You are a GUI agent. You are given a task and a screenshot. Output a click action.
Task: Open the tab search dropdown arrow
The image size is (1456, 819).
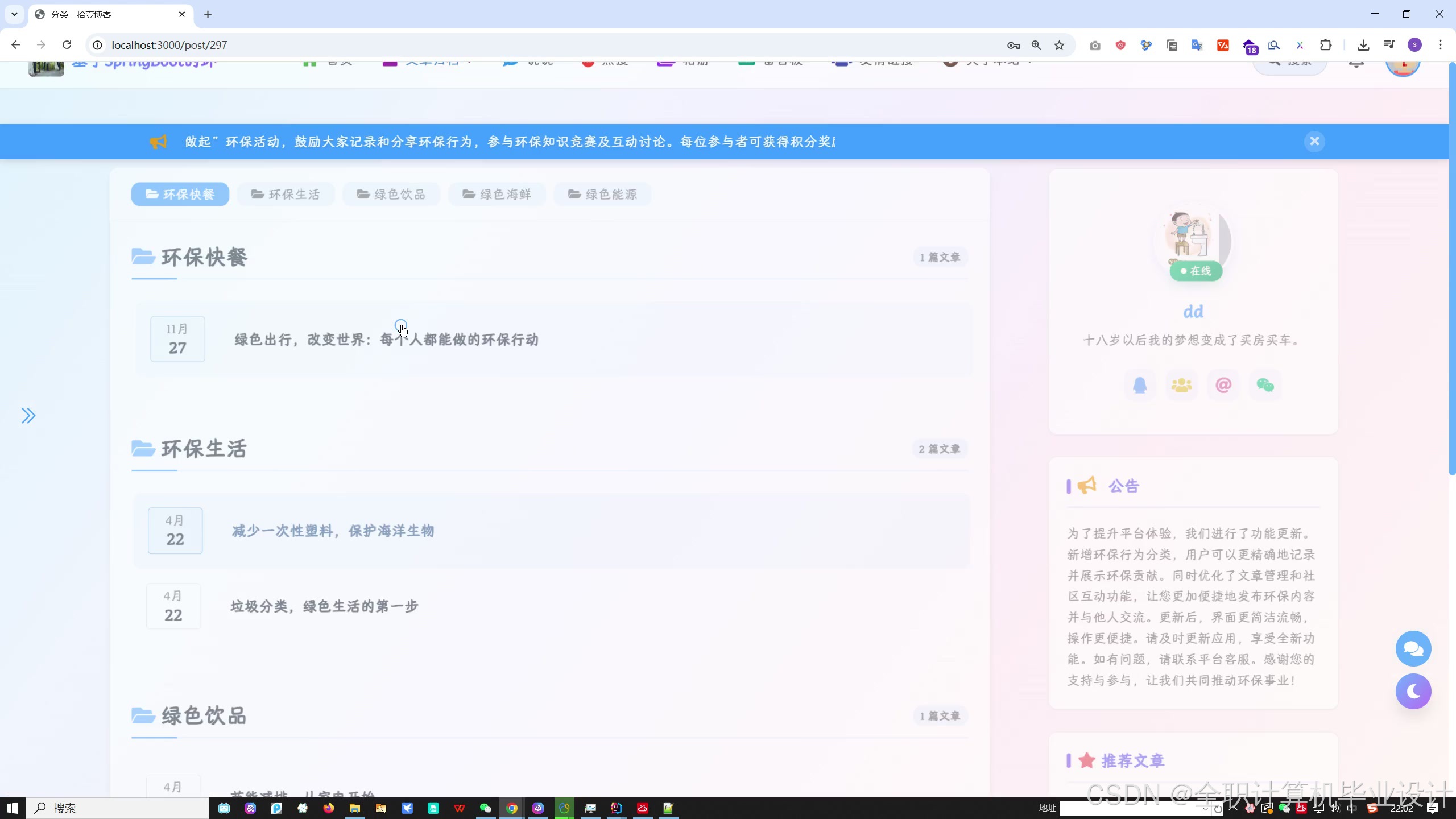point(14,14)
